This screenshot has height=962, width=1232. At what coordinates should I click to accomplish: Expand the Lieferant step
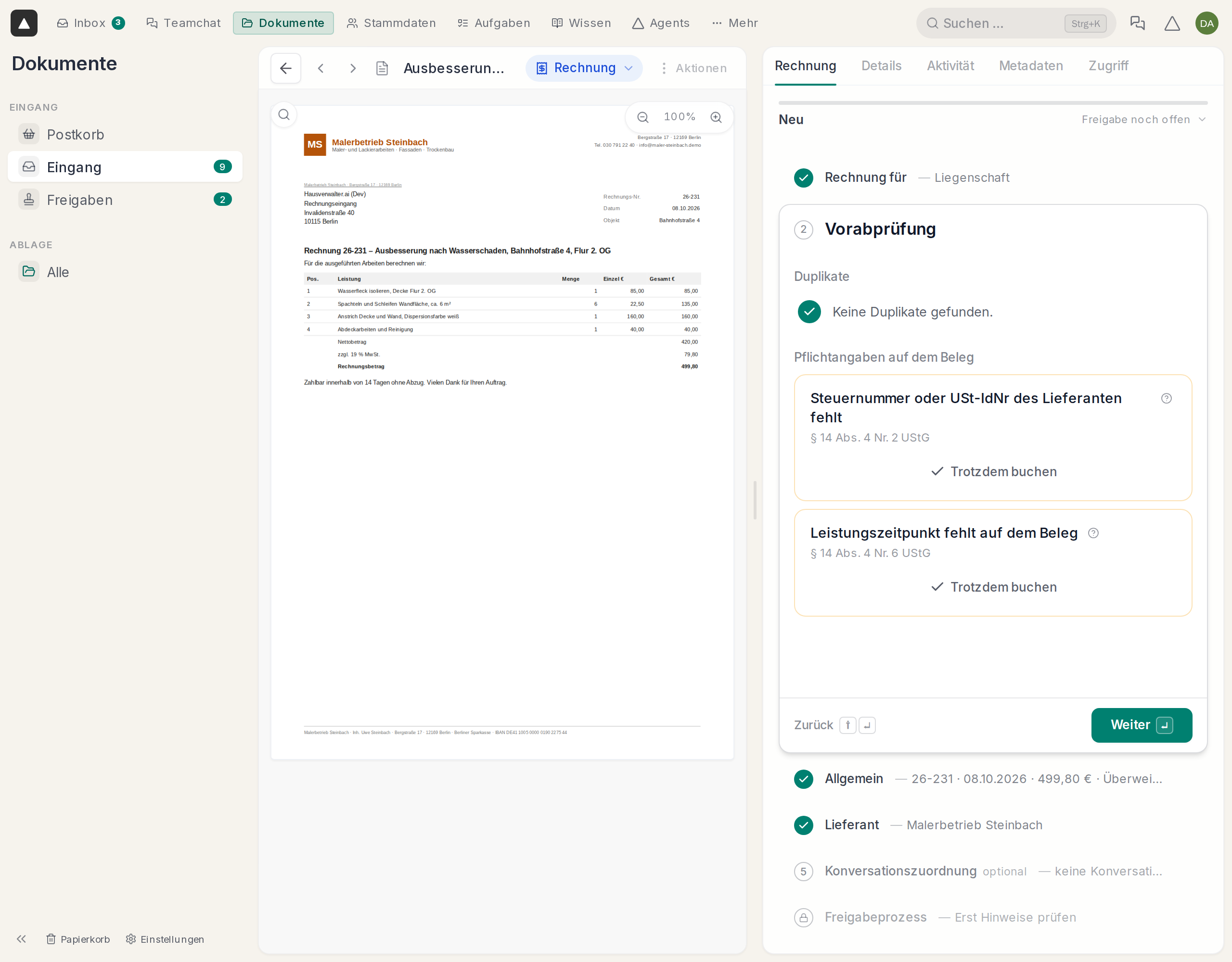point(993,825)
